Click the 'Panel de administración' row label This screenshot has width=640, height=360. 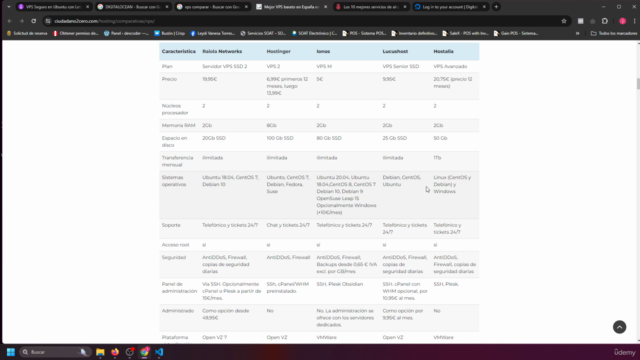pyautogui.click(x=179, y=287)
